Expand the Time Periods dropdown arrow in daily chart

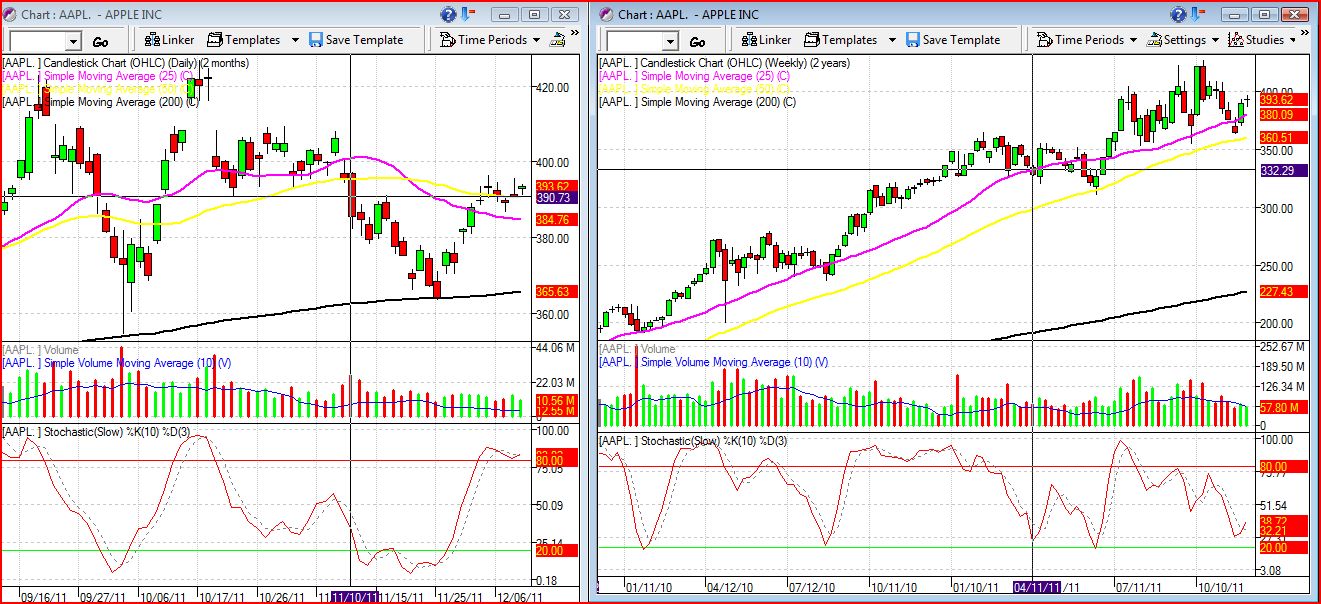[536, 40]
